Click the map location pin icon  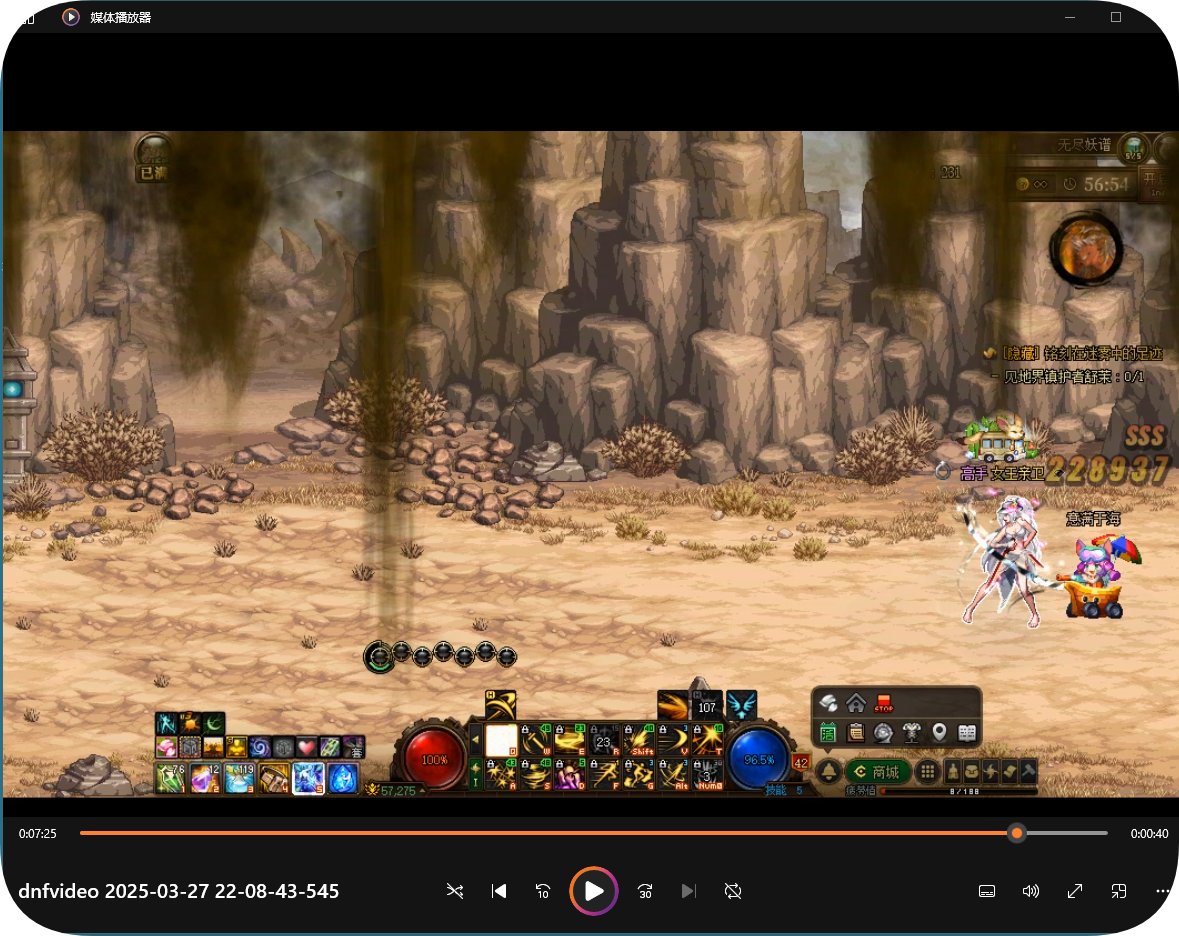(939, 732)
